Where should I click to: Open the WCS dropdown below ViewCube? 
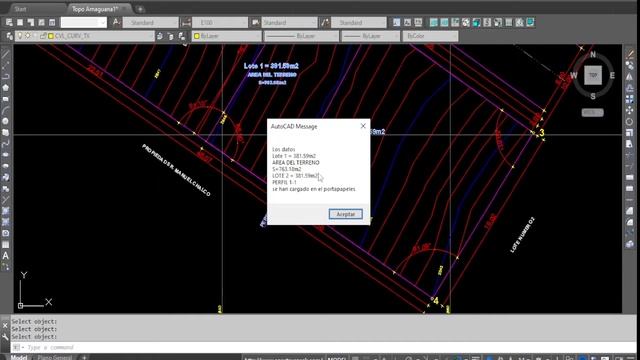tap(592, 112)
